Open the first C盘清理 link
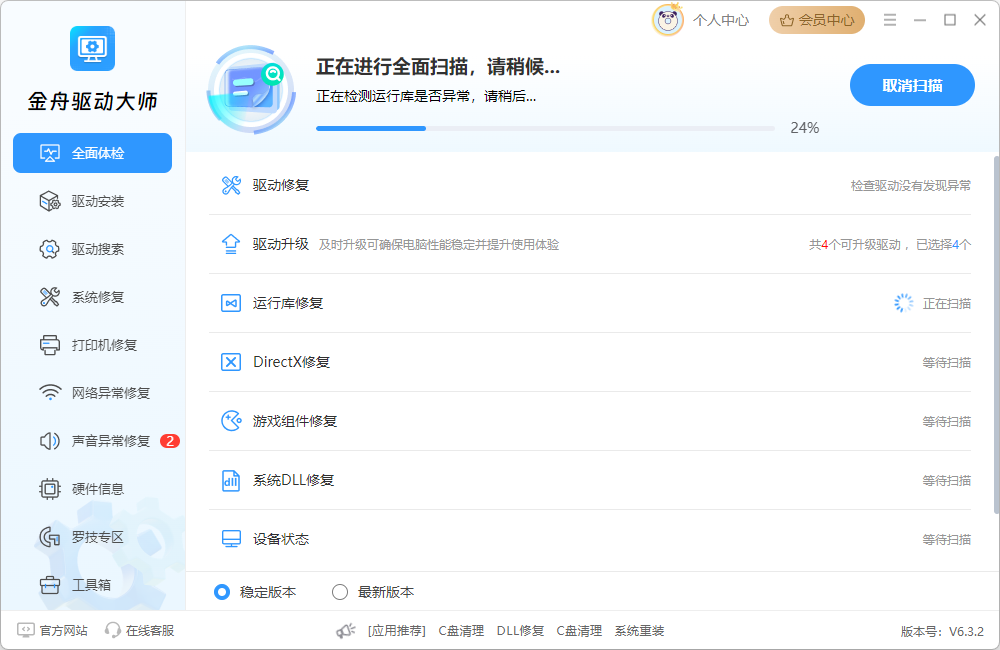This screenshot has height=650, width=1000. 461,631
